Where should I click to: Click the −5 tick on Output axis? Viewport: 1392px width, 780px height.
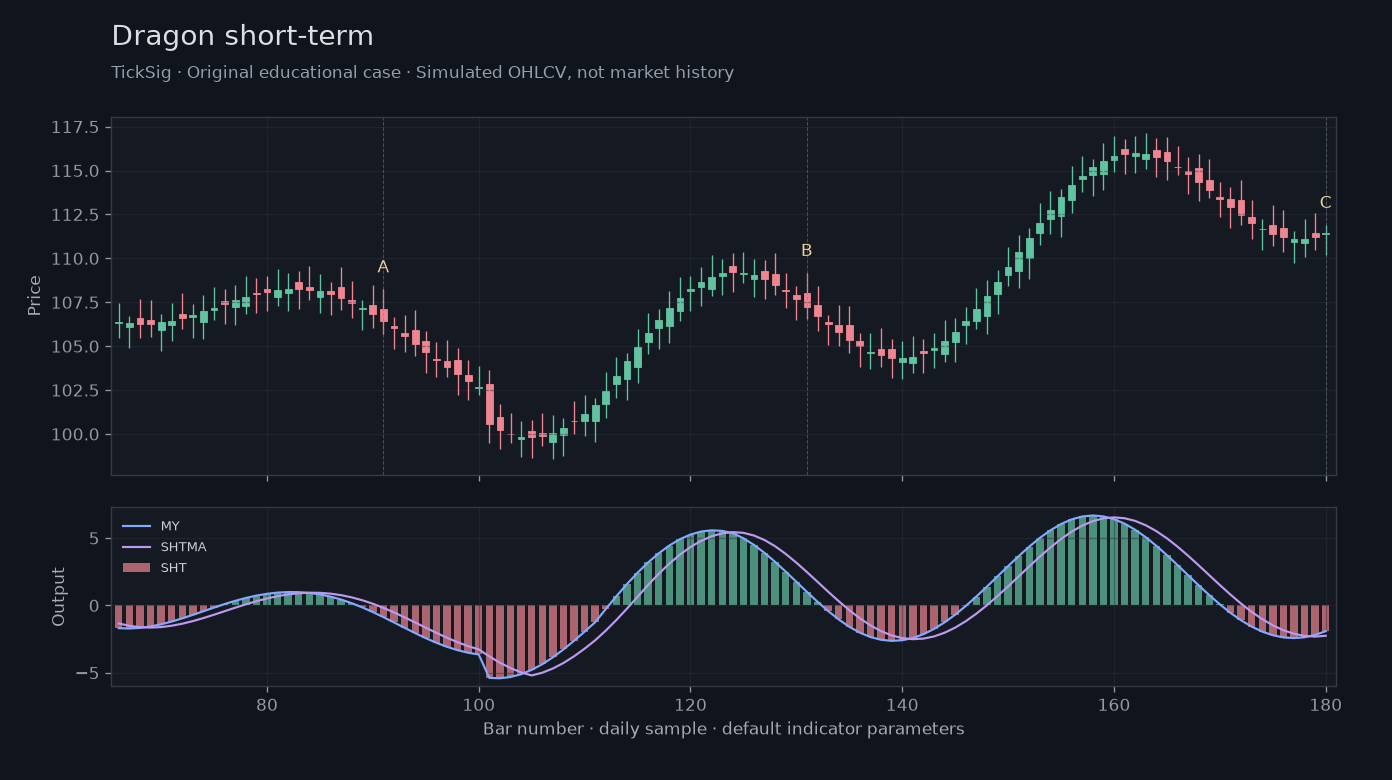coord(88,674)
